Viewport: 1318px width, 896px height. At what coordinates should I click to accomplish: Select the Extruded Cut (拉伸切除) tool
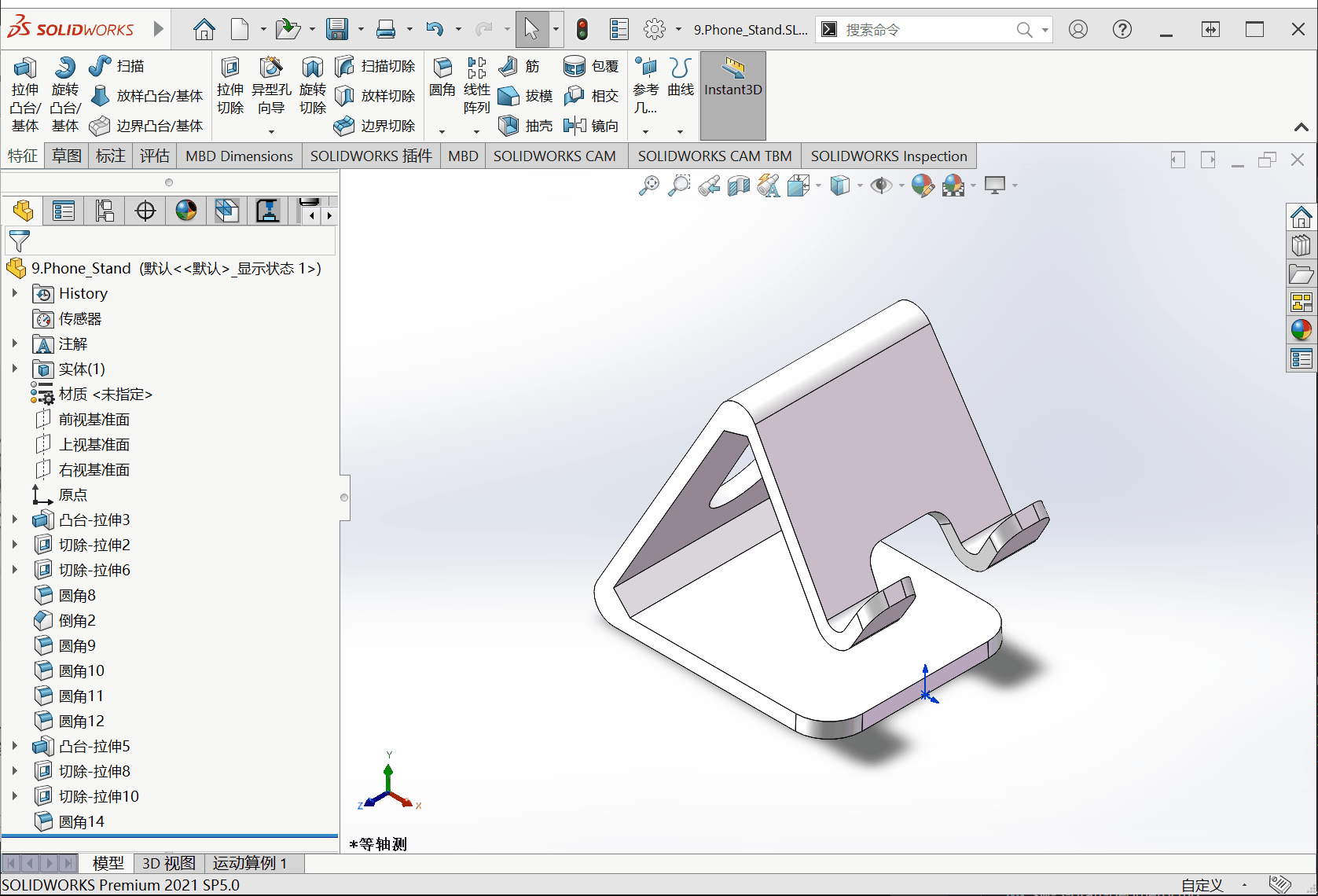[x=229, y=86]
